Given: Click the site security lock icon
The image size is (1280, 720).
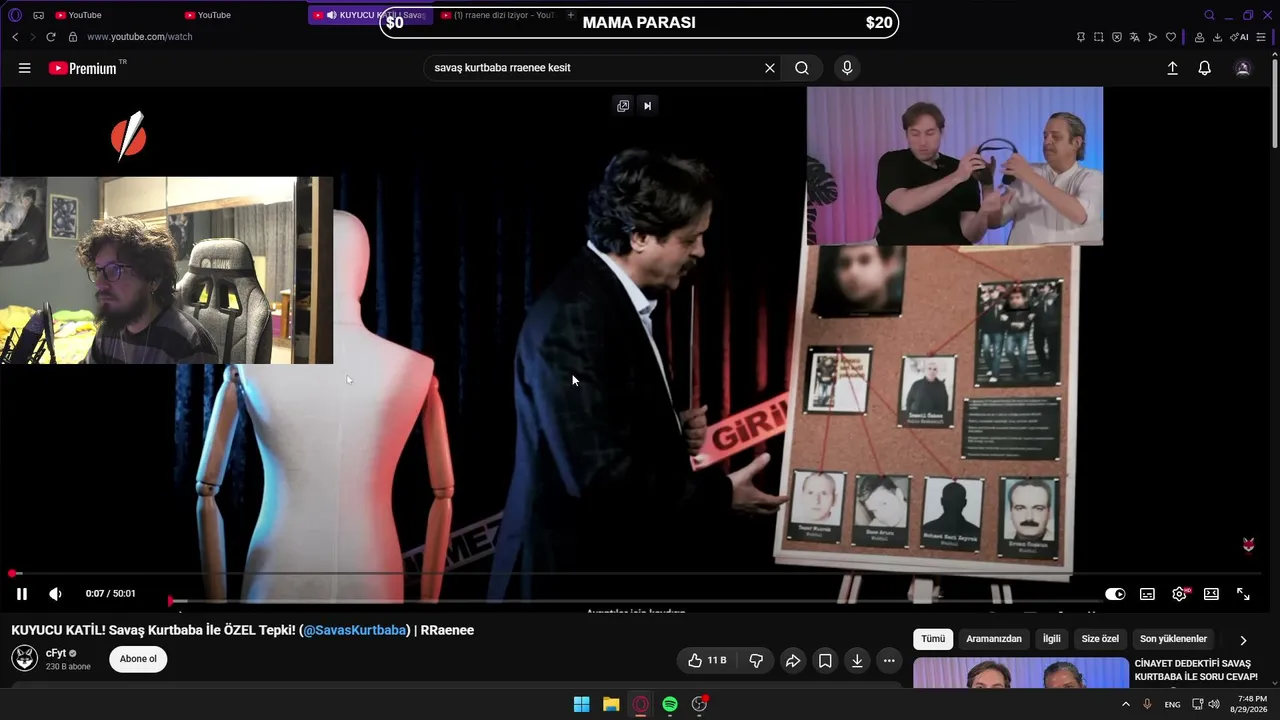Looking at the screenshot, I should pyautogui.click(x=72, y=37).
